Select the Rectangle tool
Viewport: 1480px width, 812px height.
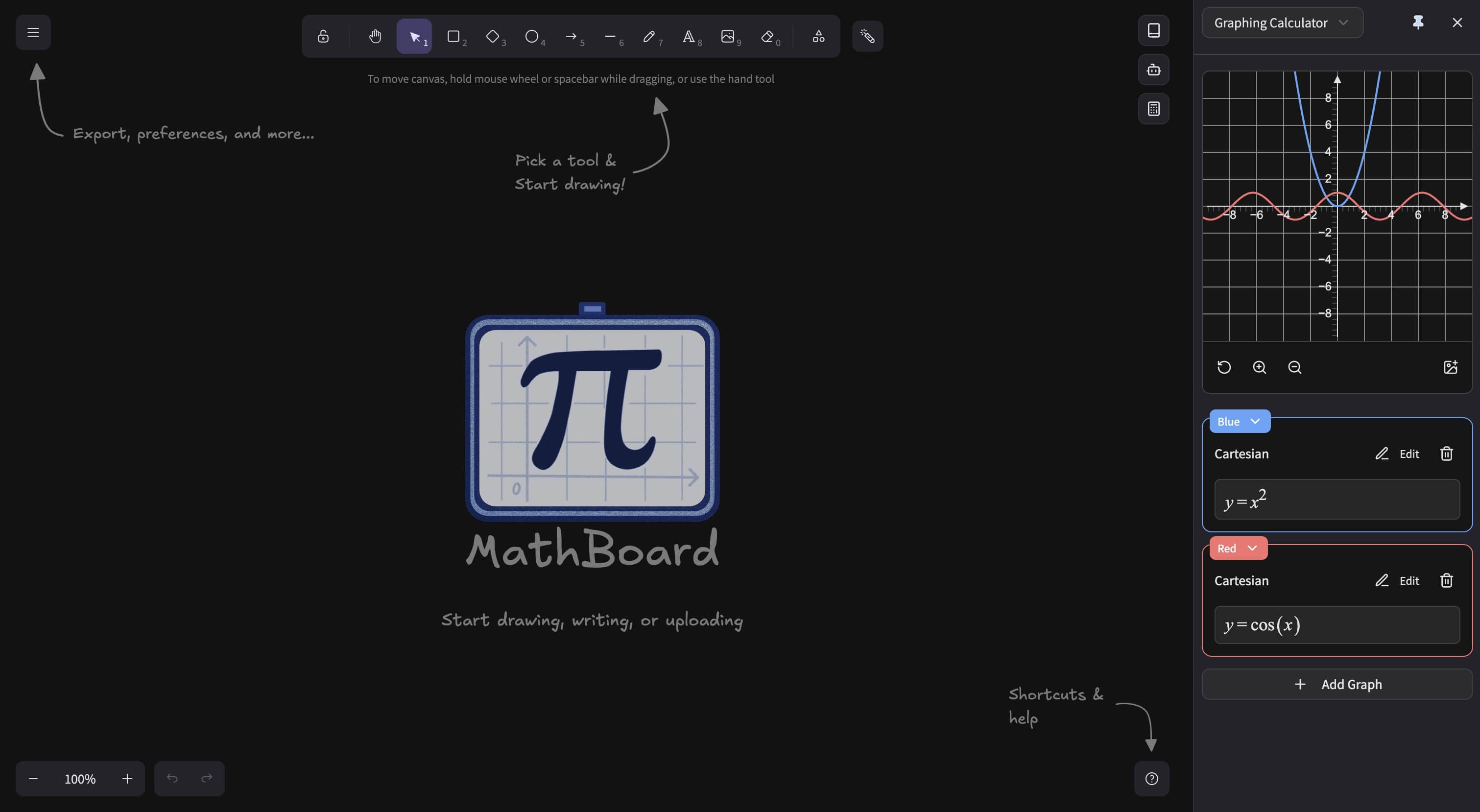[x=454, y=37]
